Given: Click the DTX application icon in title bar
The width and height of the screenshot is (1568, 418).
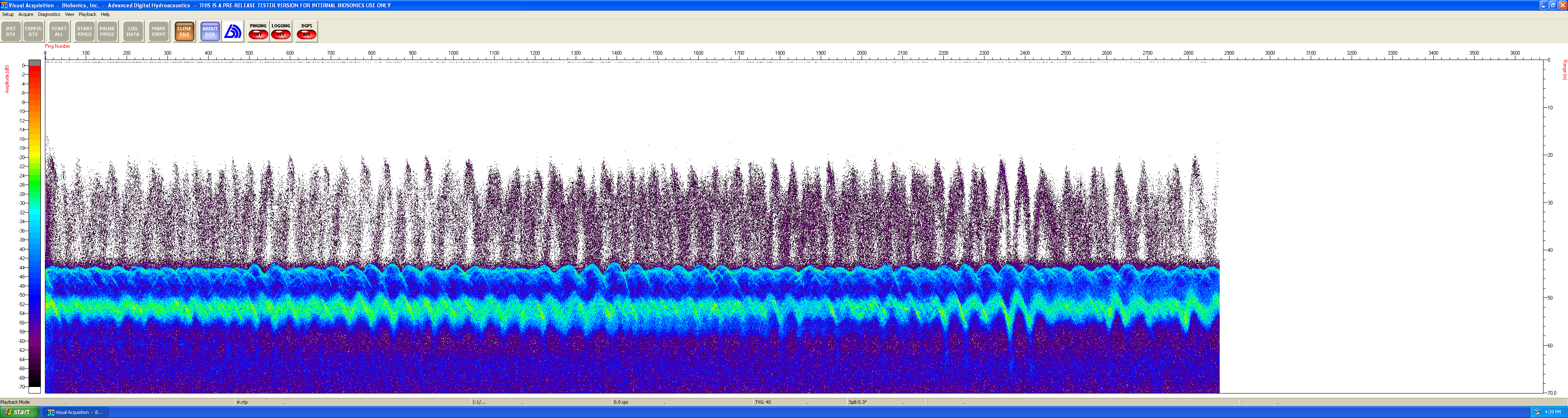Looking at the screenshot, I should point(4,5).
